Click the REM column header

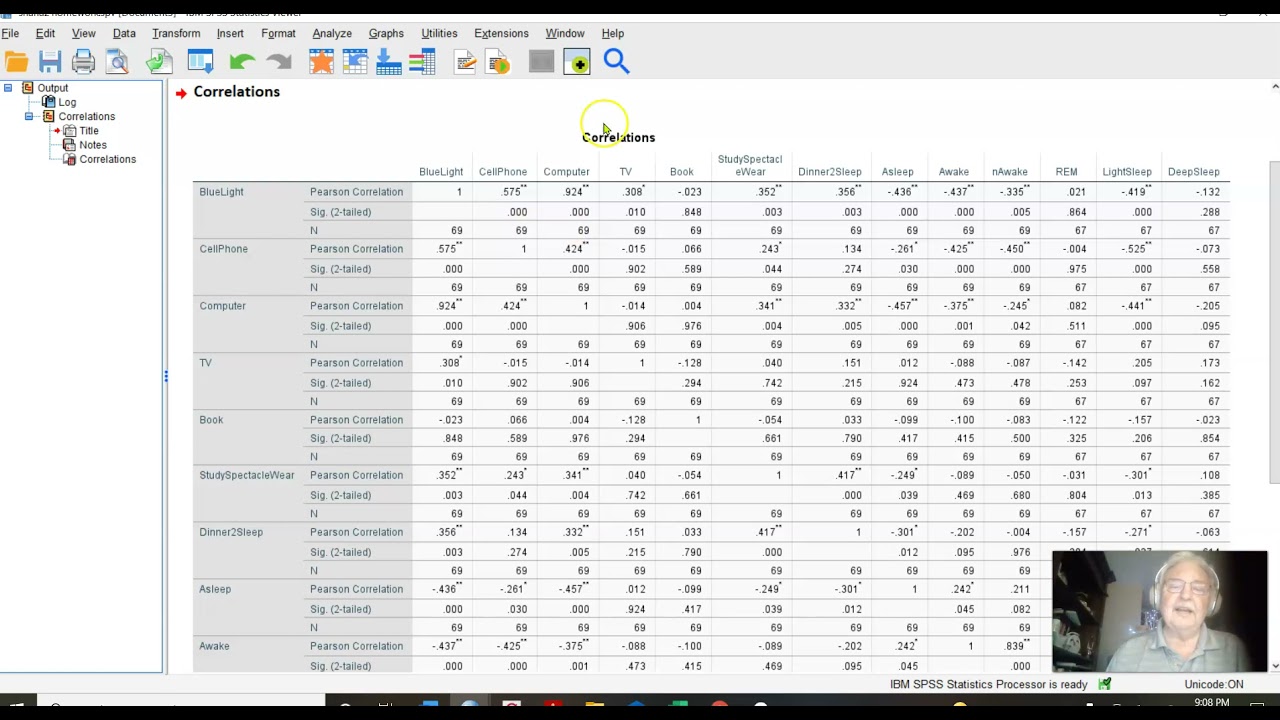[1066, 172]
